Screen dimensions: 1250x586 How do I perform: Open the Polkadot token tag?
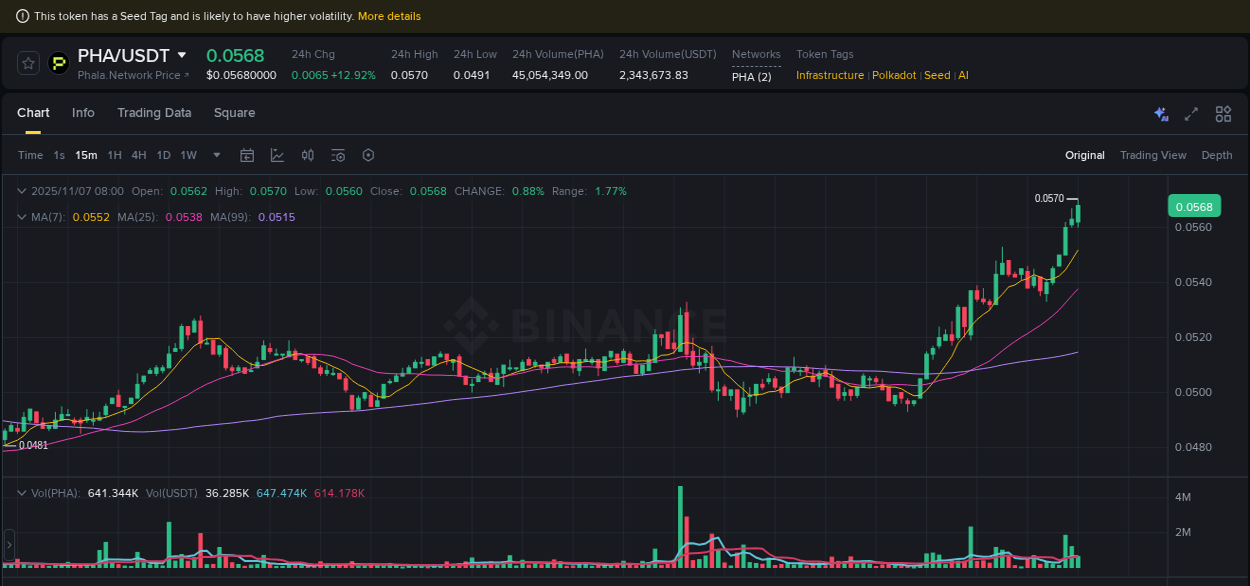coord(894,75)
